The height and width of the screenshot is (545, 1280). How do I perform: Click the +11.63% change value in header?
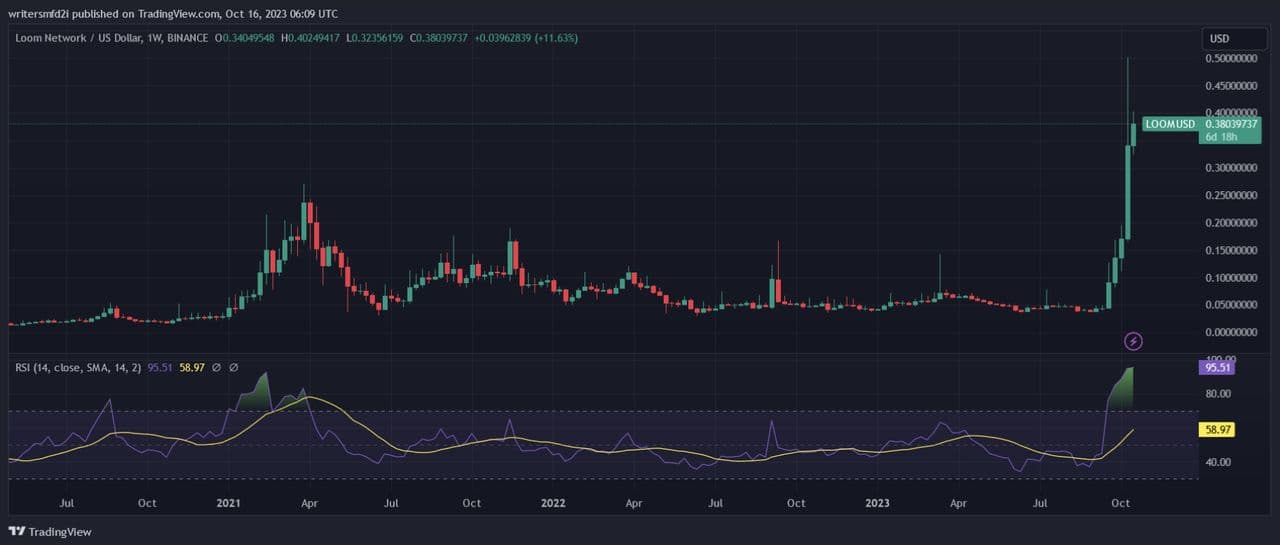560,38
